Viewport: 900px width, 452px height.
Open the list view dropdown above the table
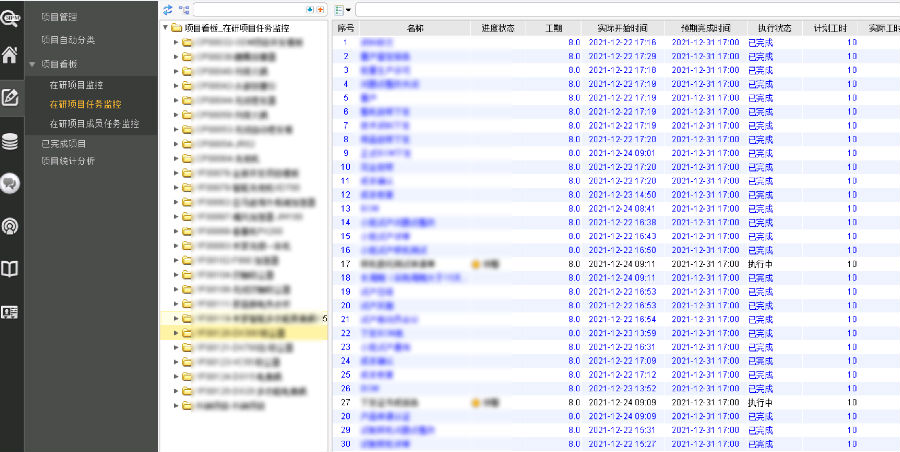pyautogui.click(x=343, y=10)
